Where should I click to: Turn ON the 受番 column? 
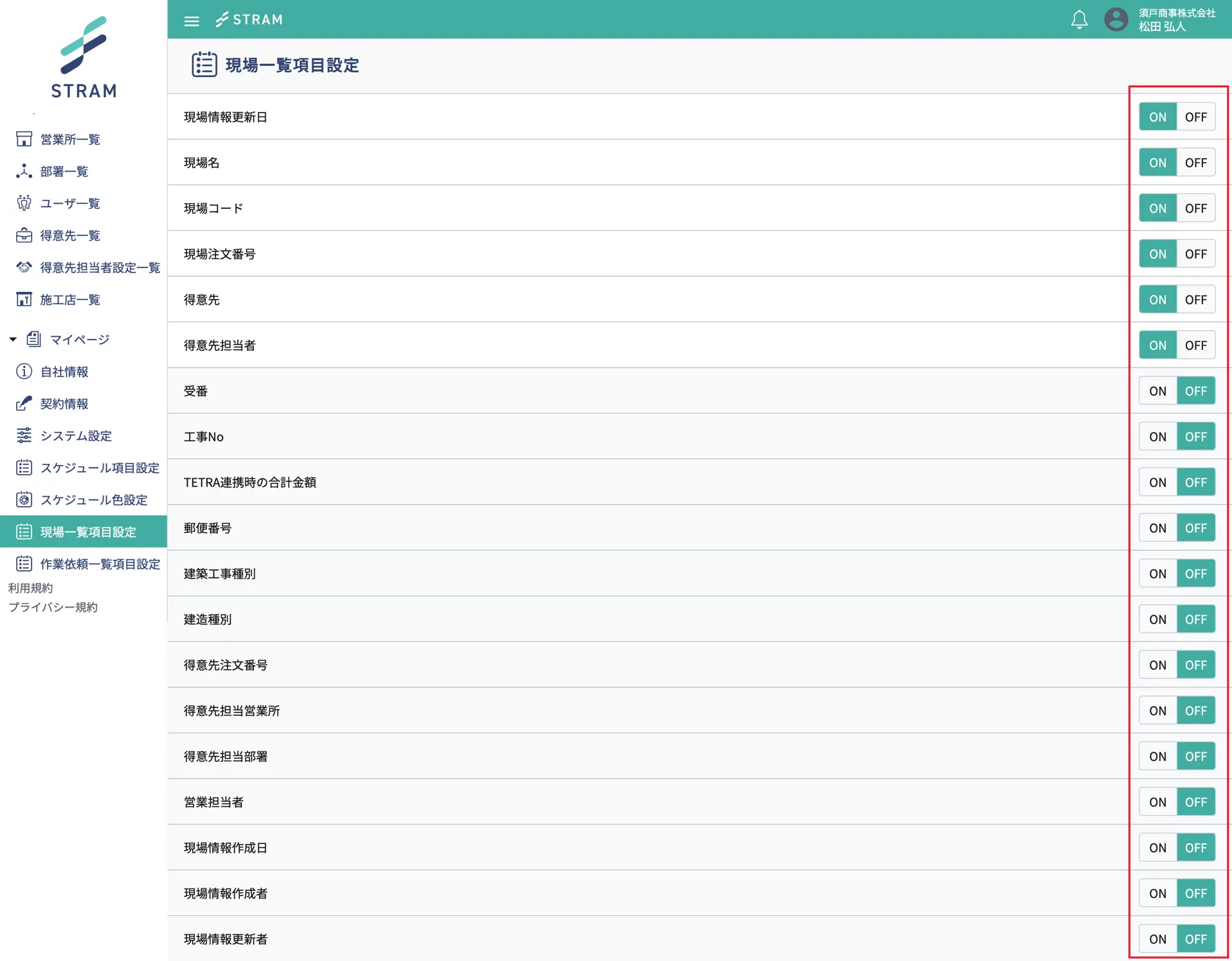[1157, 391]
